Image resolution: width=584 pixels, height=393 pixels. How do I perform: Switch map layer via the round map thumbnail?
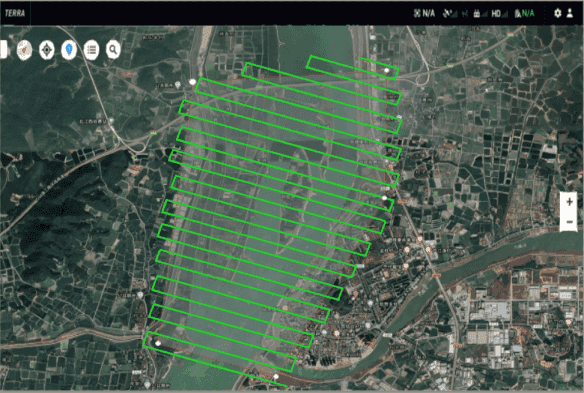pyautogui.click(x=25, y=50)
